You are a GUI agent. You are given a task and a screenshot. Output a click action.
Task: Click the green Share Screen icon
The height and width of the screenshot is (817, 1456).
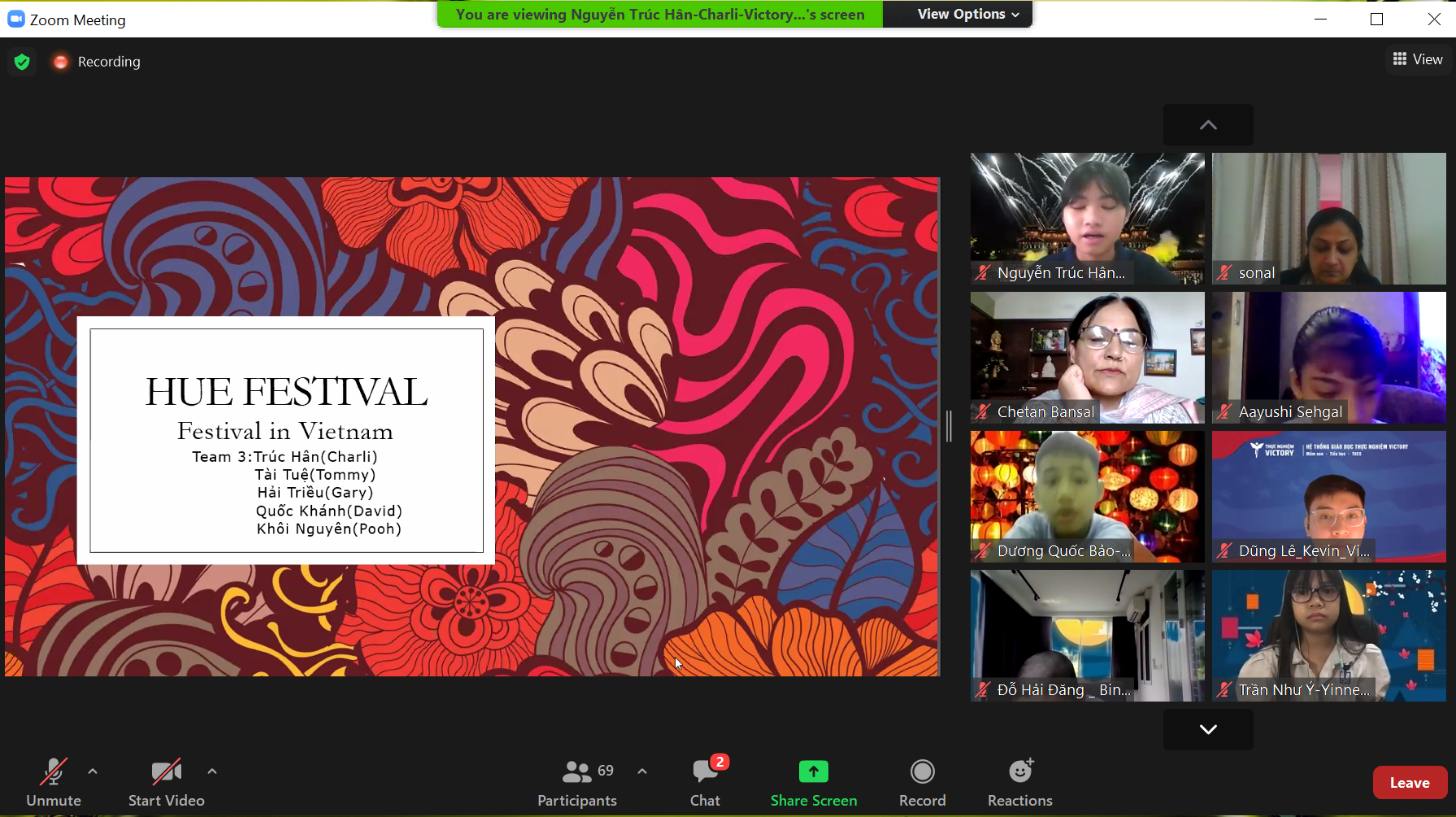pyautogui.click(x=813, y=771)
